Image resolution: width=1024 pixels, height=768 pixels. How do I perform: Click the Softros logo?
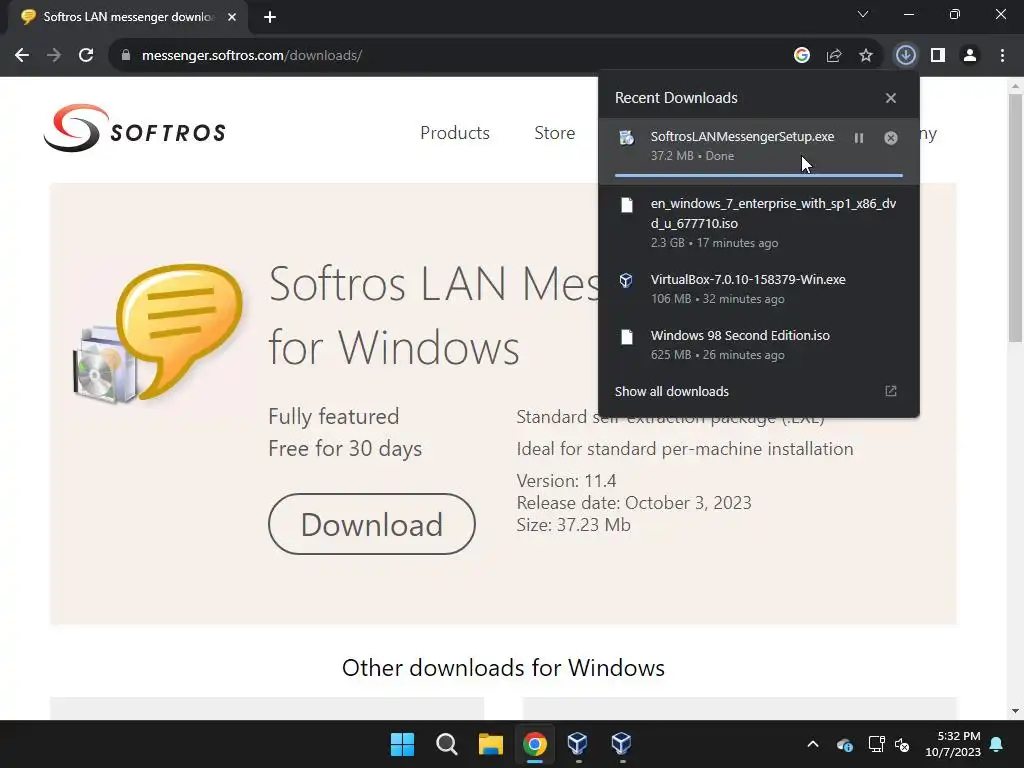click(x=135, y=129)
